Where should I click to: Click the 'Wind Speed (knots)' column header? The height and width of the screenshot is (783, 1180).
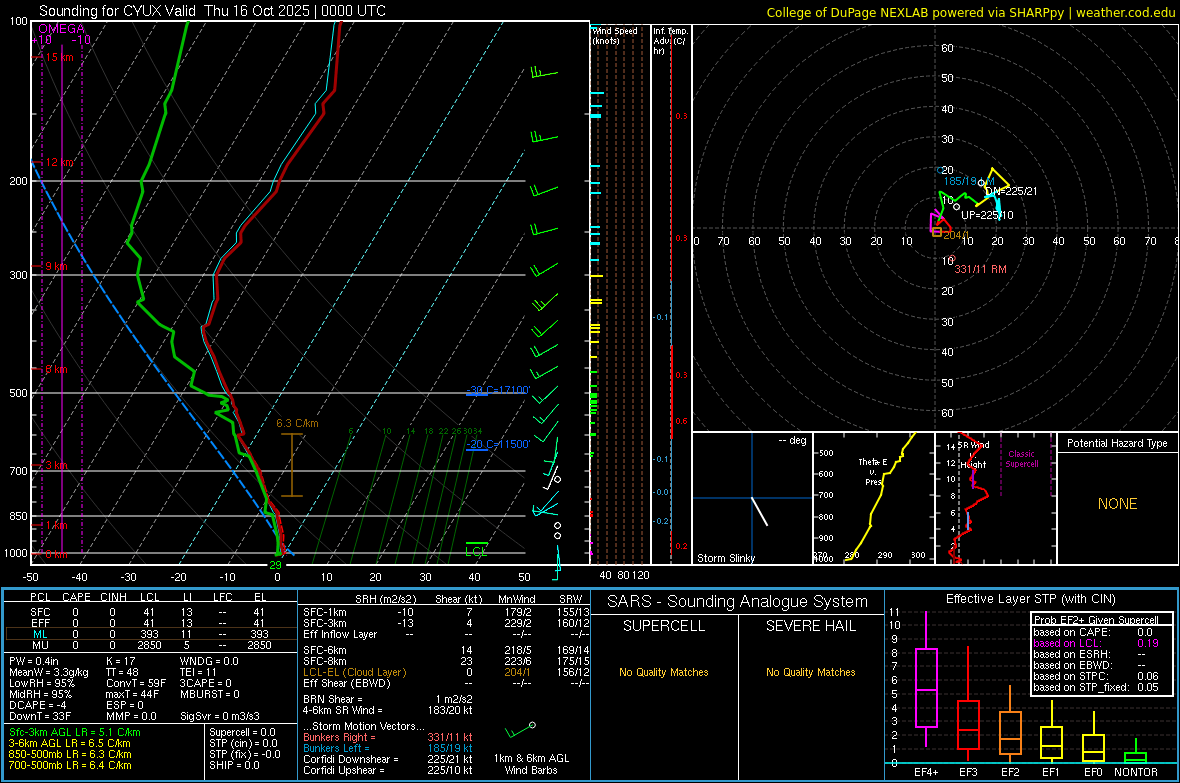click(x=615, y=35)
